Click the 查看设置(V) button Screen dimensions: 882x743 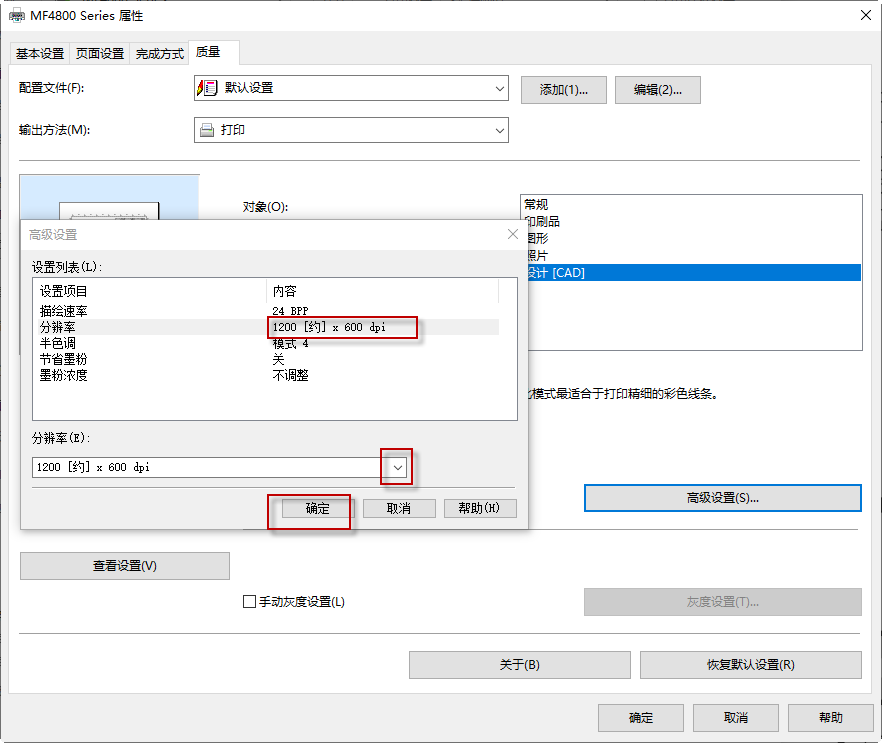coord(125,566)
